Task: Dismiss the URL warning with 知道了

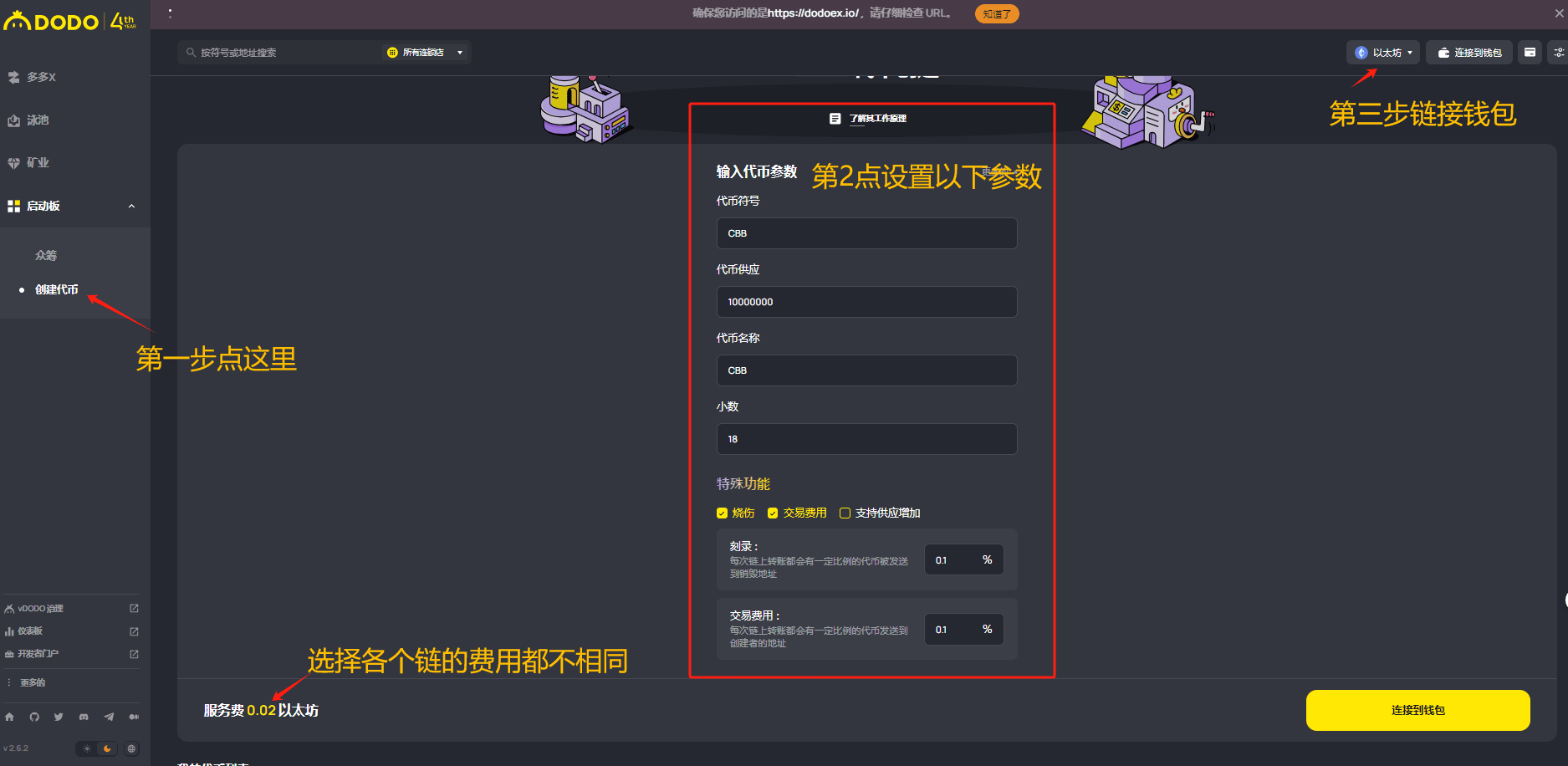Action: click(x=996, y=14)
